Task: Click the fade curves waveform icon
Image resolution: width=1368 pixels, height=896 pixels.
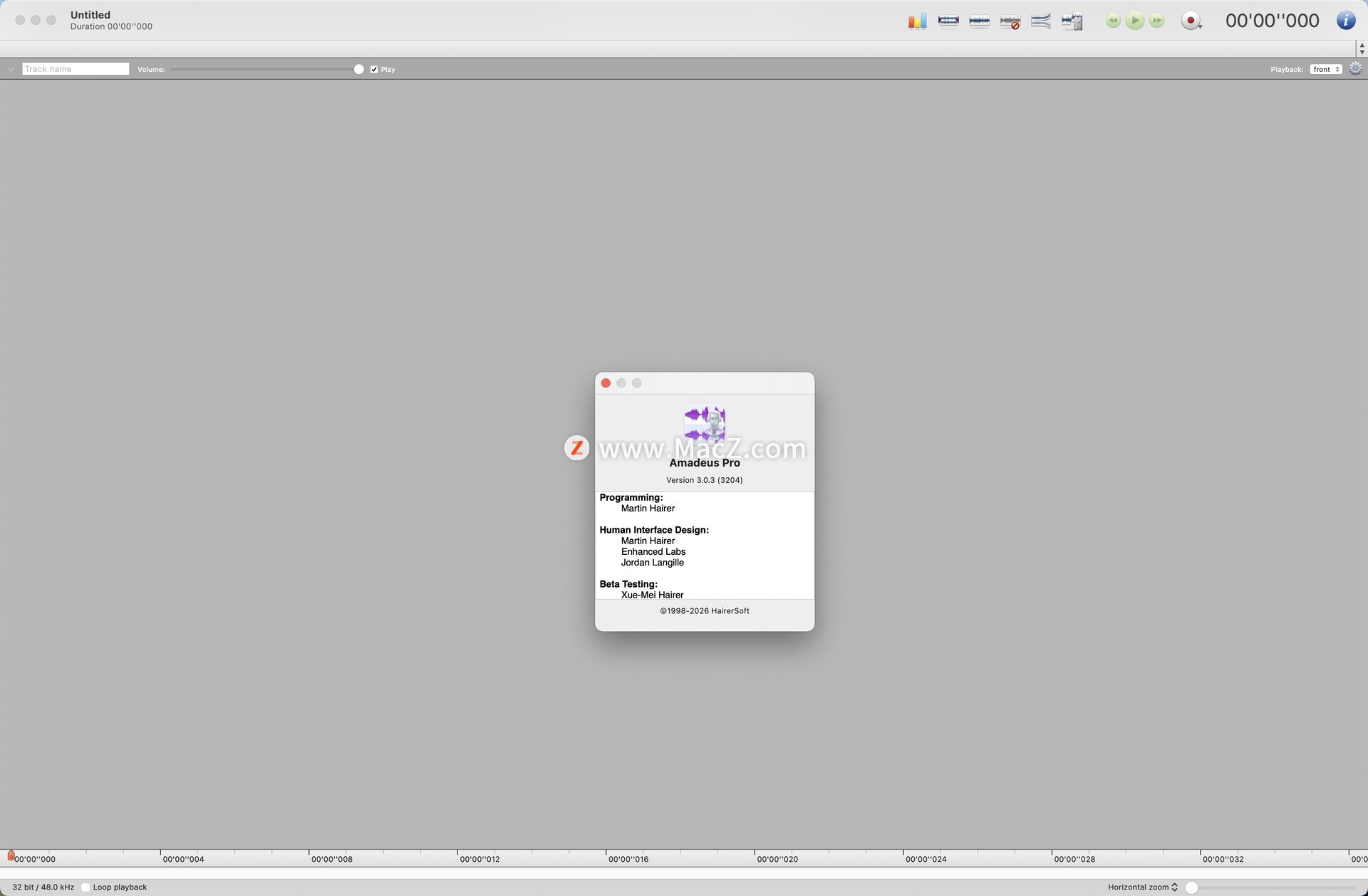Action: [x=1041, y=21]
